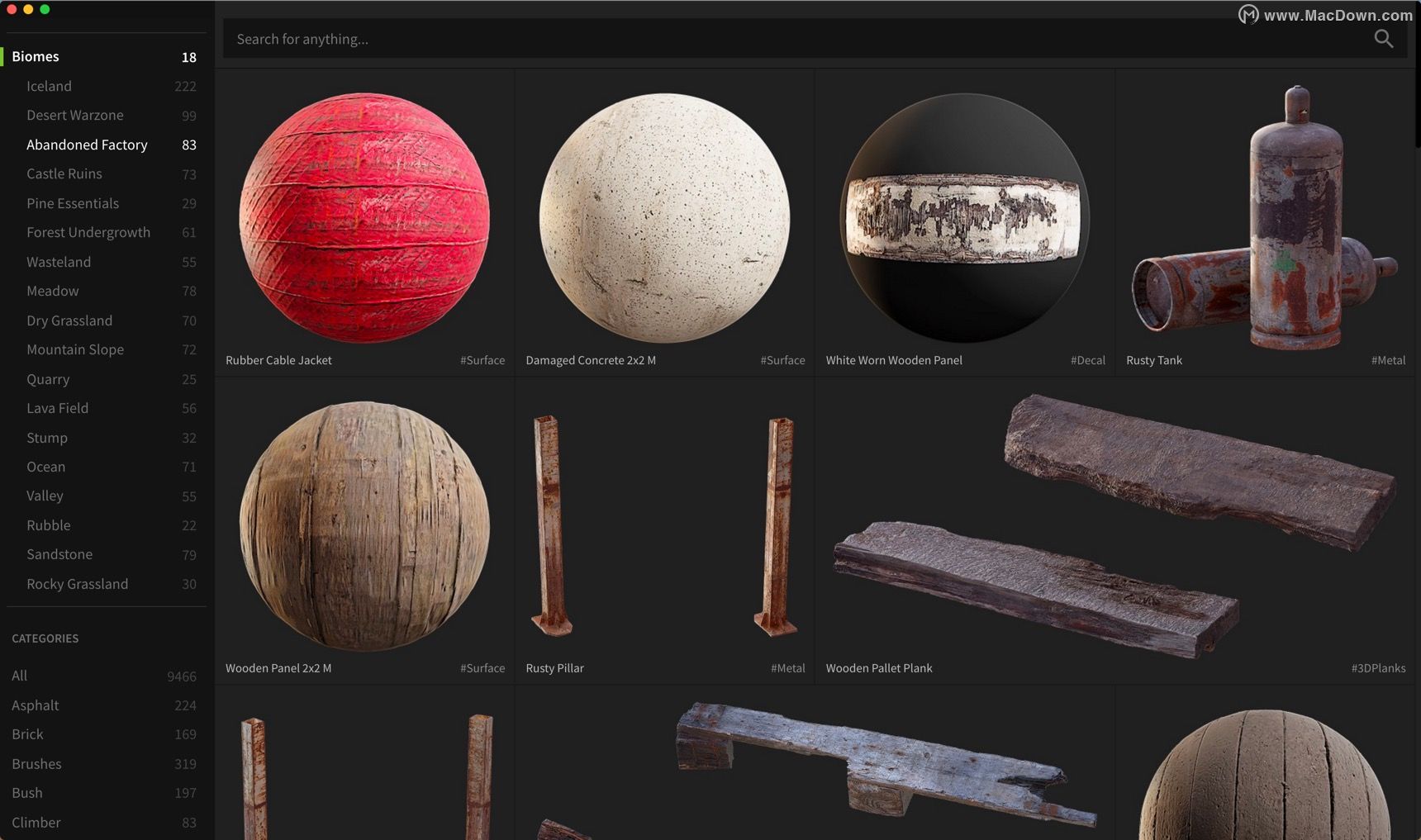Open the Lava Field biome
This screenshot has width=1421, height=840.
click(104, 409)
